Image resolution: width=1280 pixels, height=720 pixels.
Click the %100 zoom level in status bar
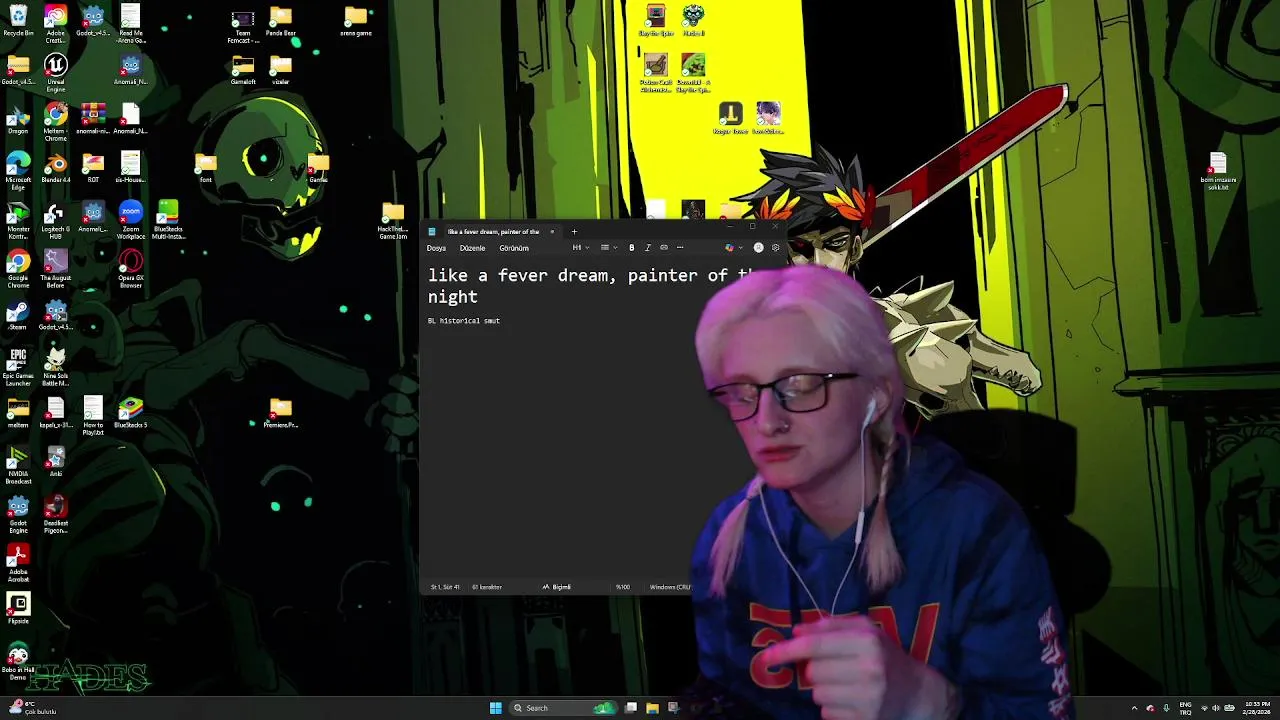point(622,587)
